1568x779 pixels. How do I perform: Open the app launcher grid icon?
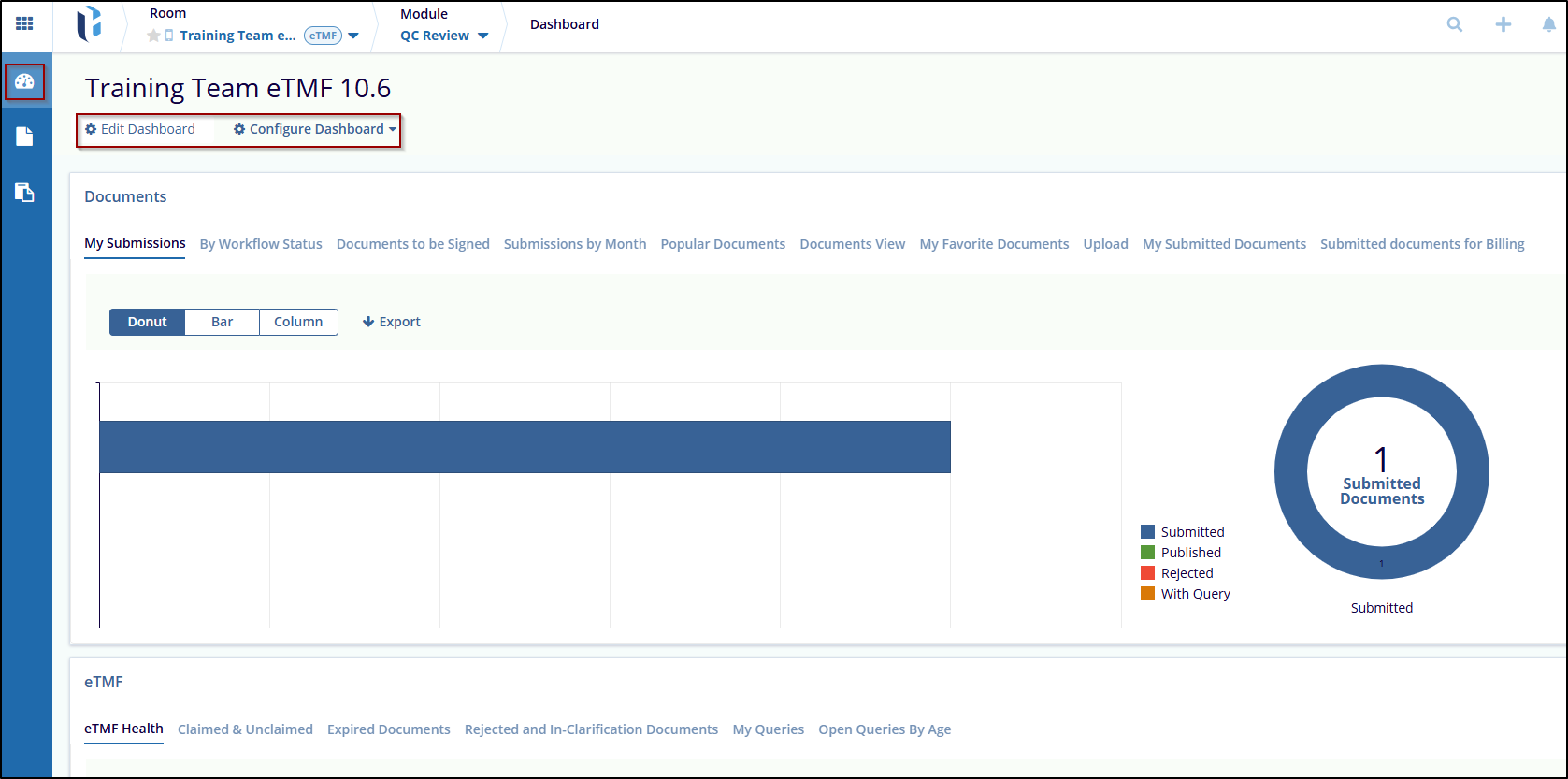pos(25,24)
